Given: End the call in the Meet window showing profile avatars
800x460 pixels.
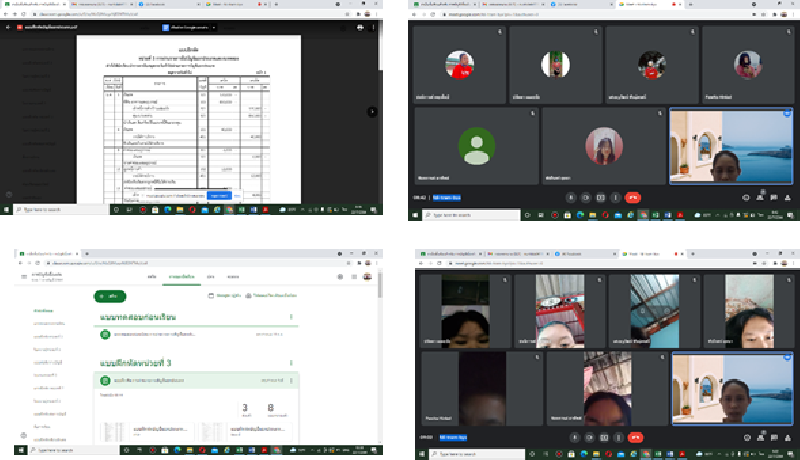Looking at the screenshot, I should pos(632,198).
